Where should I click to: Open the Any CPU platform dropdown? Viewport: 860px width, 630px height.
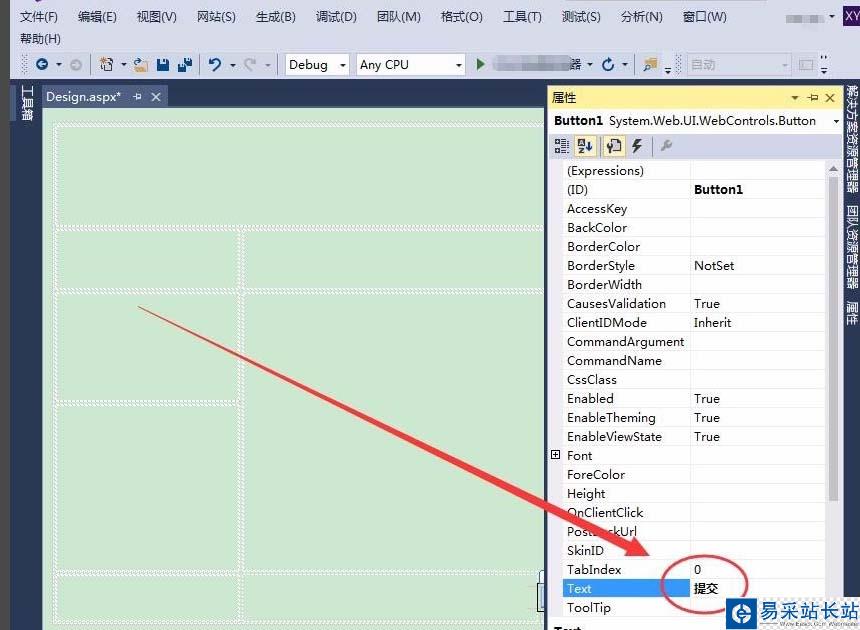point(411,64)
